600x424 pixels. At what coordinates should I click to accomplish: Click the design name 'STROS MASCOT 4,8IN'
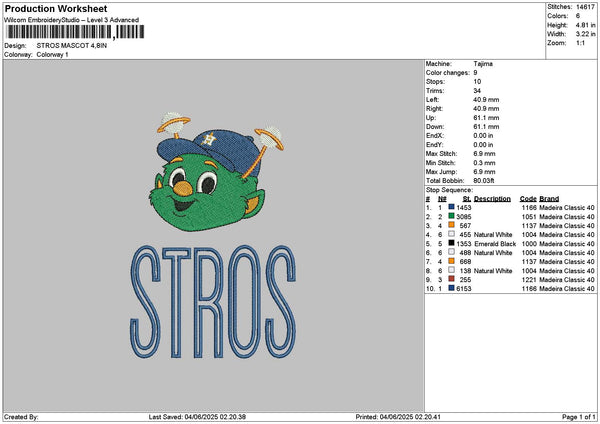[x=72, y=46]
